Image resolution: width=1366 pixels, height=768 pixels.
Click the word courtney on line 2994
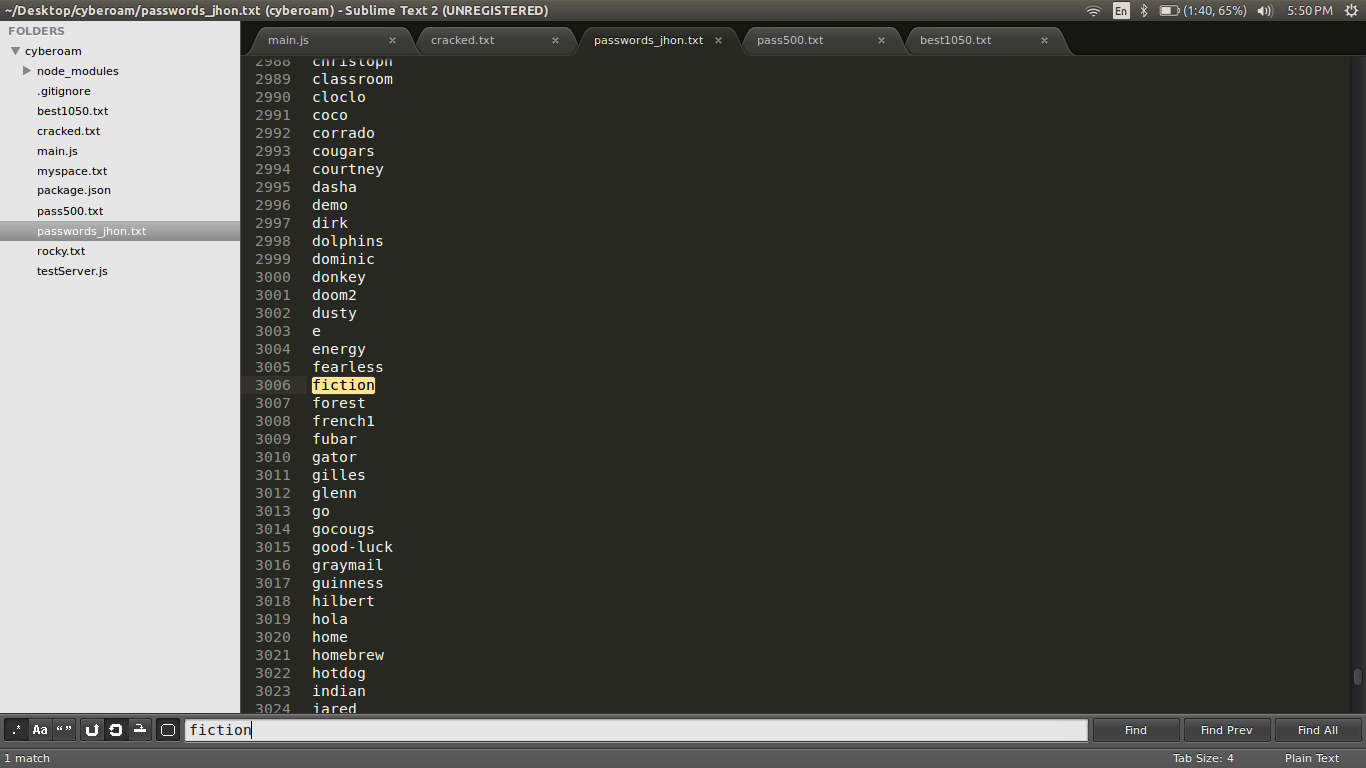[348, 169]
